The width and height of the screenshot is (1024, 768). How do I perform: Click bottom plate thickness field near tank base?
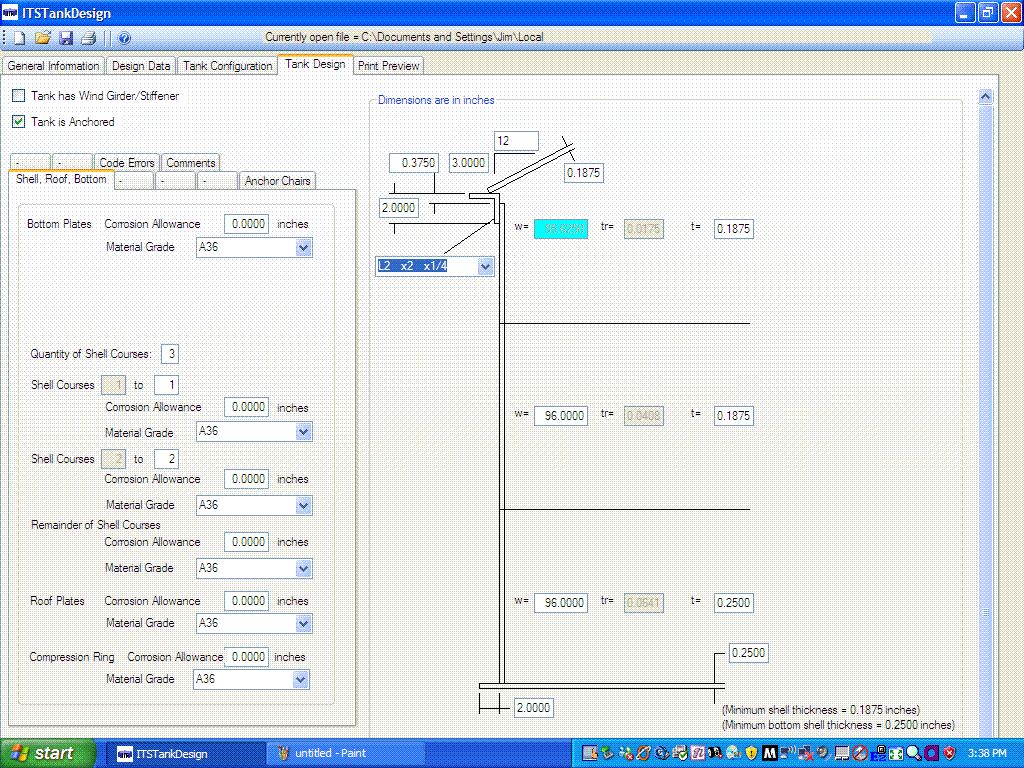pos(748,653)
